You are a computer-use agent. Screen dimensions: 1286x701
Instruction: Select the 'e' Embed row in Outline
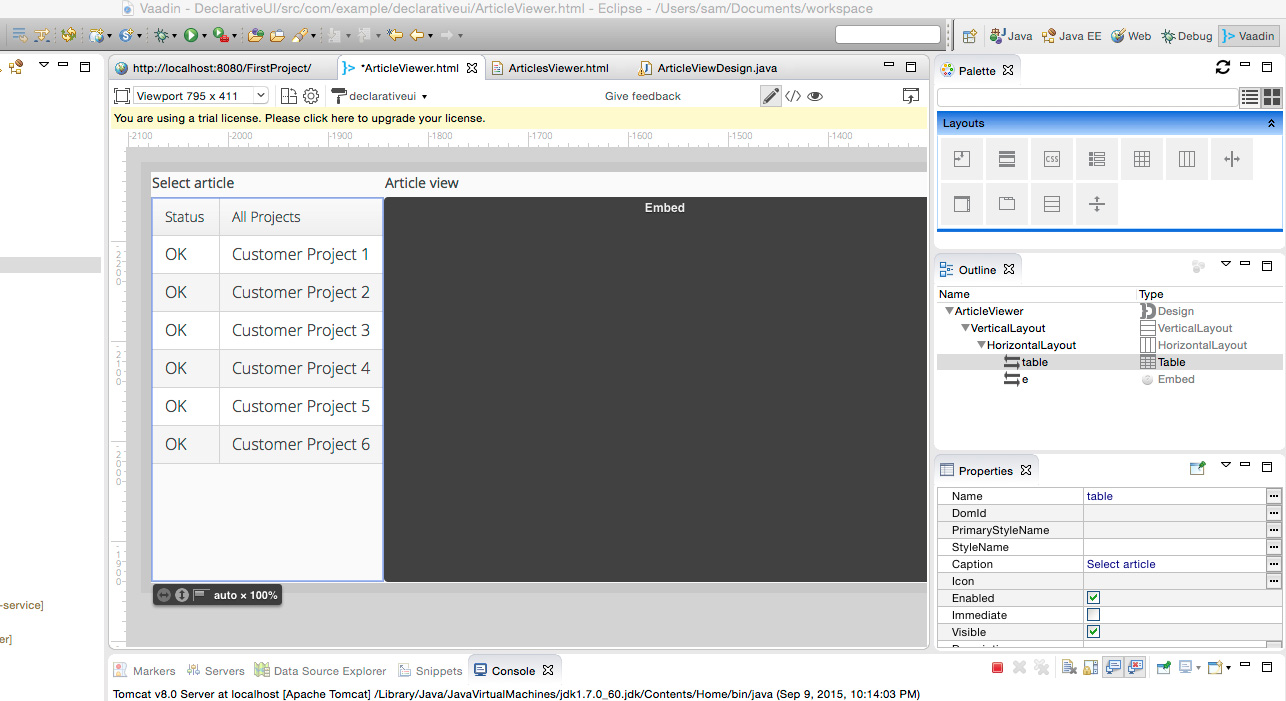[x=1109, y=379]
